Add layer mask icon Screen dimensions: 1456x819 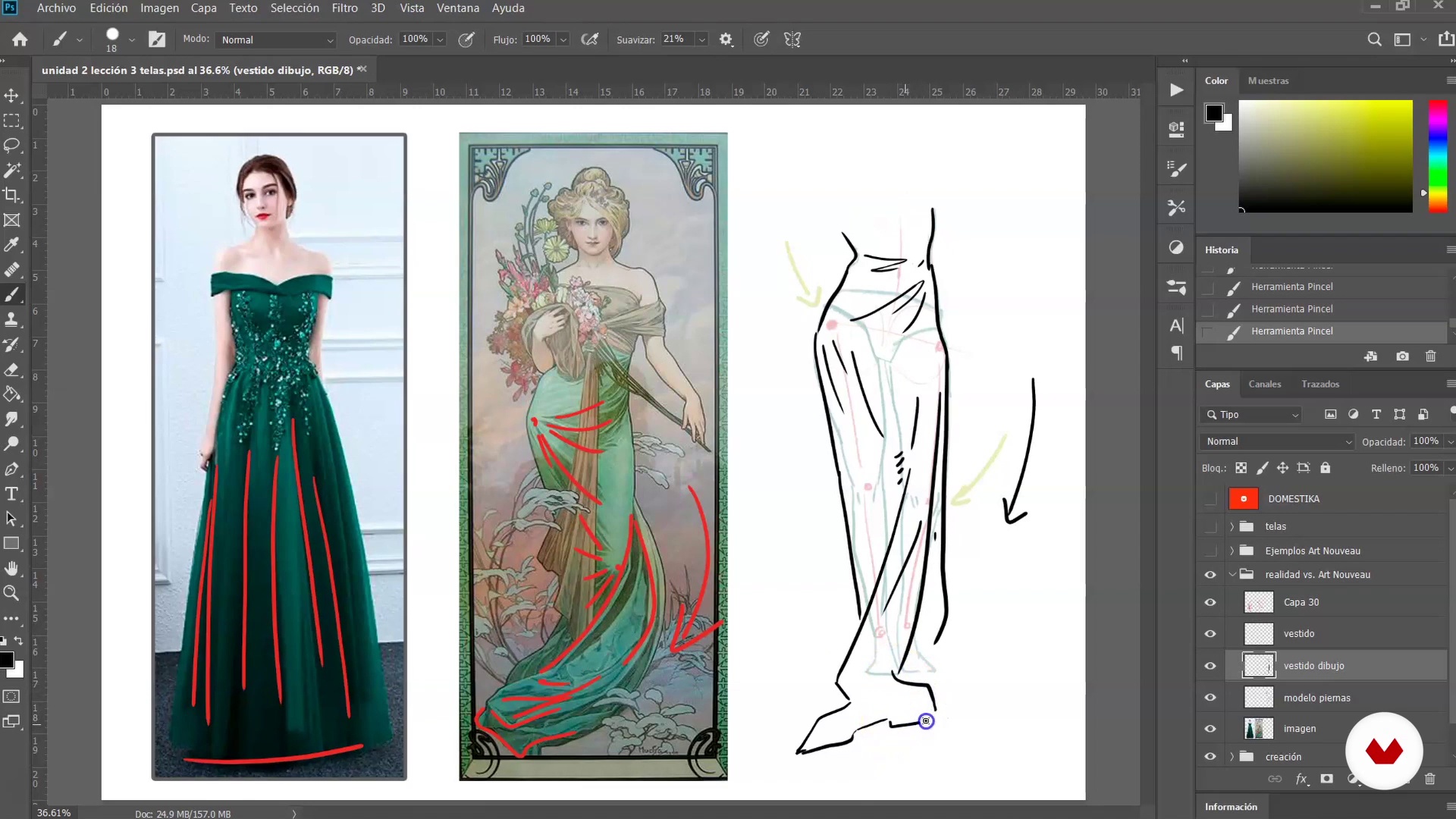click(x=1326, y=779)
